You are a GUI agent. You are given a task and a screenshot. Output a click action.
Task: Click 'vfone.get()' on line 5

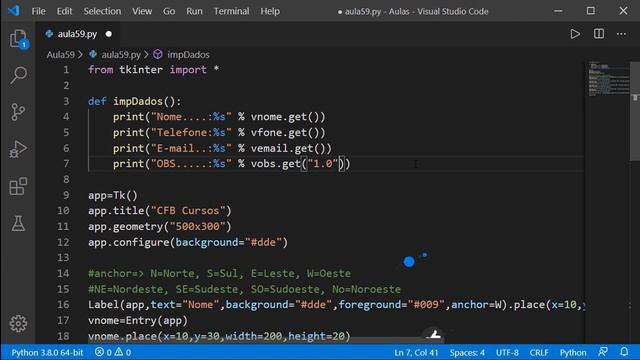pyautogui.click(x=285, y=133)
